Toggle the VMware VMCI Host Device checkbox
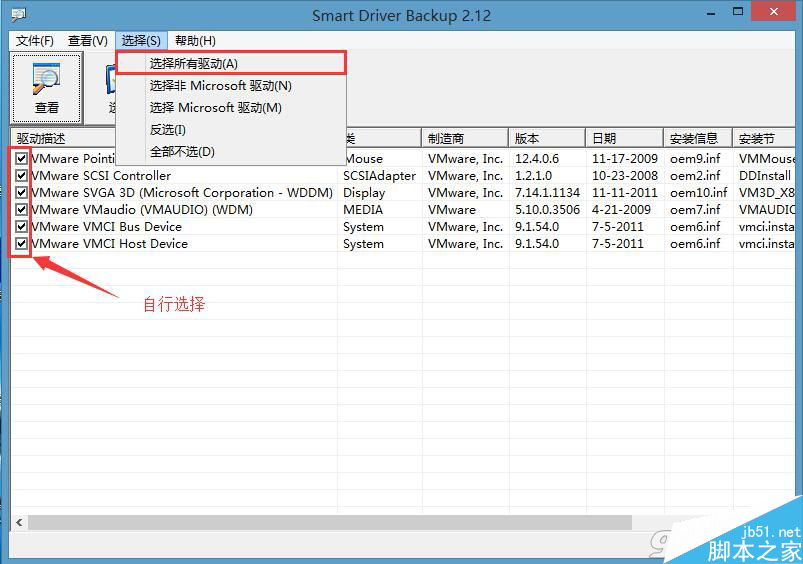 coord(21,243)
